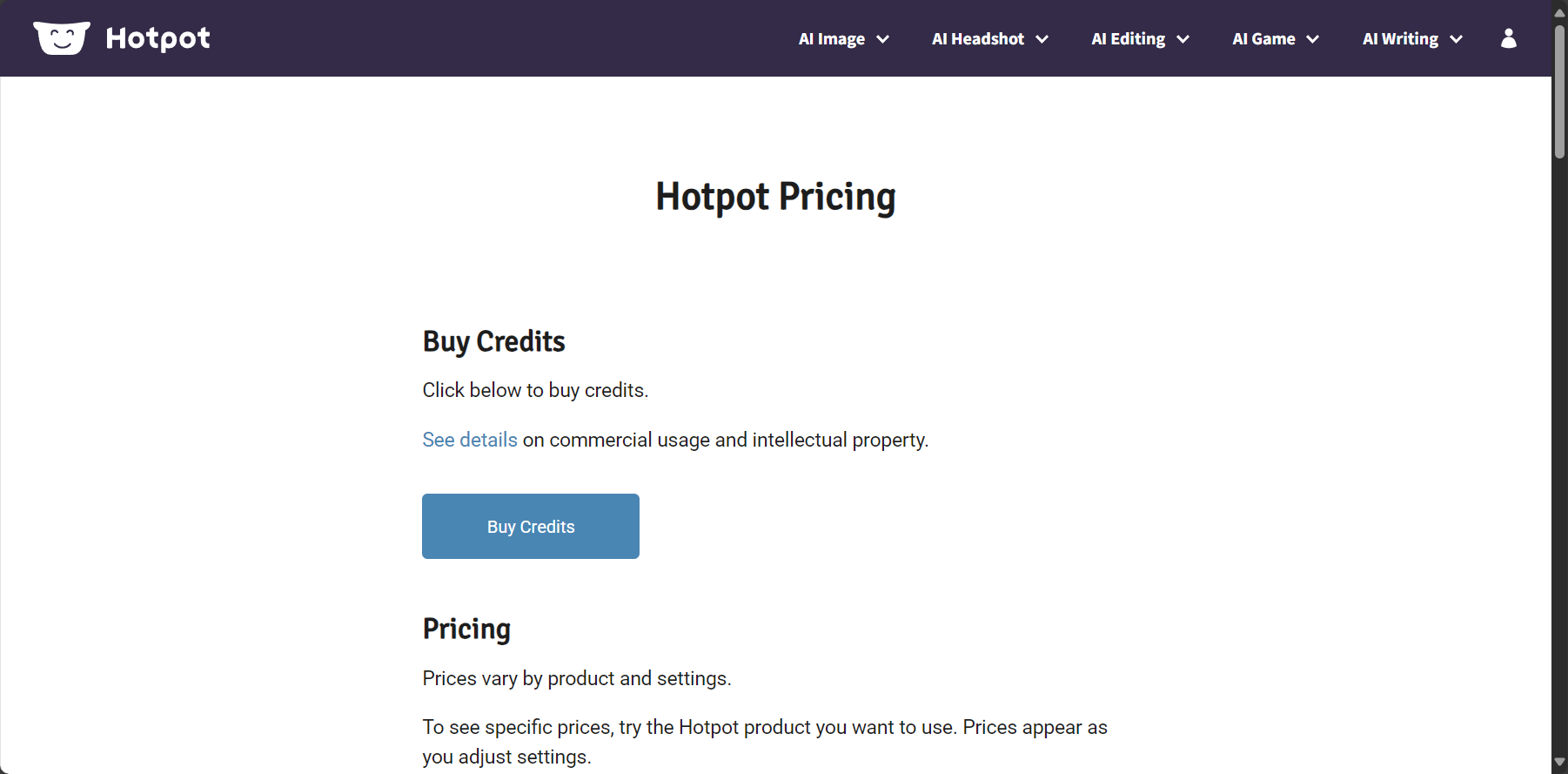Click the vertical scrollbar thumb

1559,91
